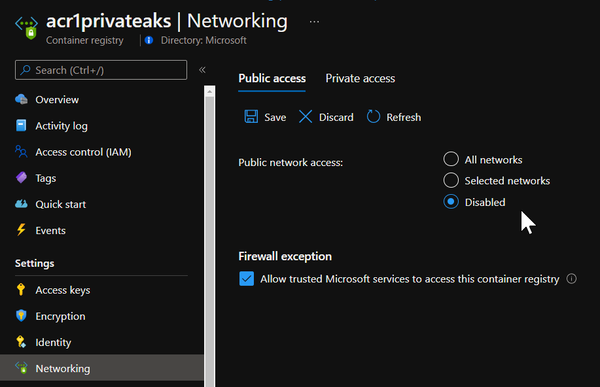Open the ellipsis more options menu
Viewport: 600px width, 387px height.
click(x=314, y=22)
